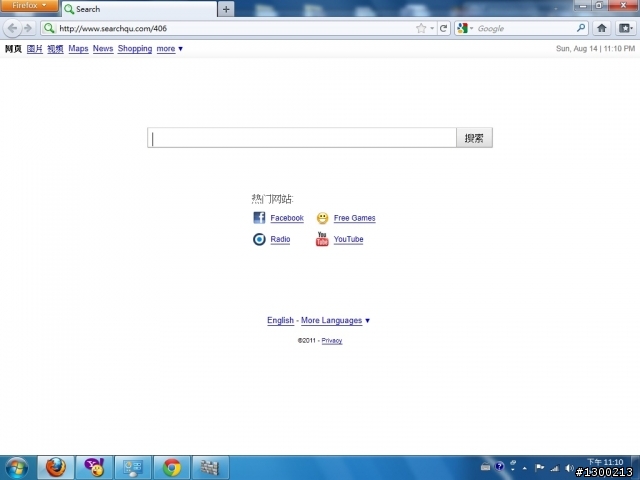Open the Privacy link in footer
640x480 pixels.
[x=332, y=340]
